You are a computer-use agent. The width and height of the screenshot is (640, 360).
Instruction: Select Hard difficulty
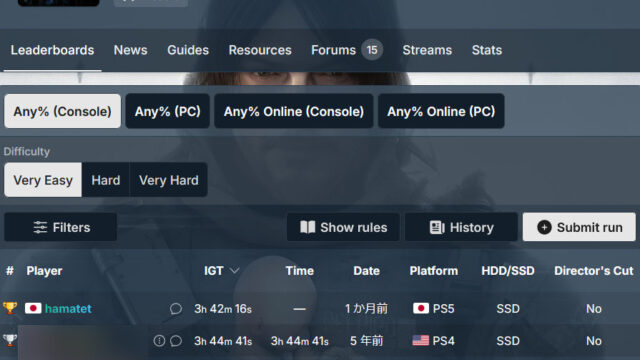(x=106, y=180)
